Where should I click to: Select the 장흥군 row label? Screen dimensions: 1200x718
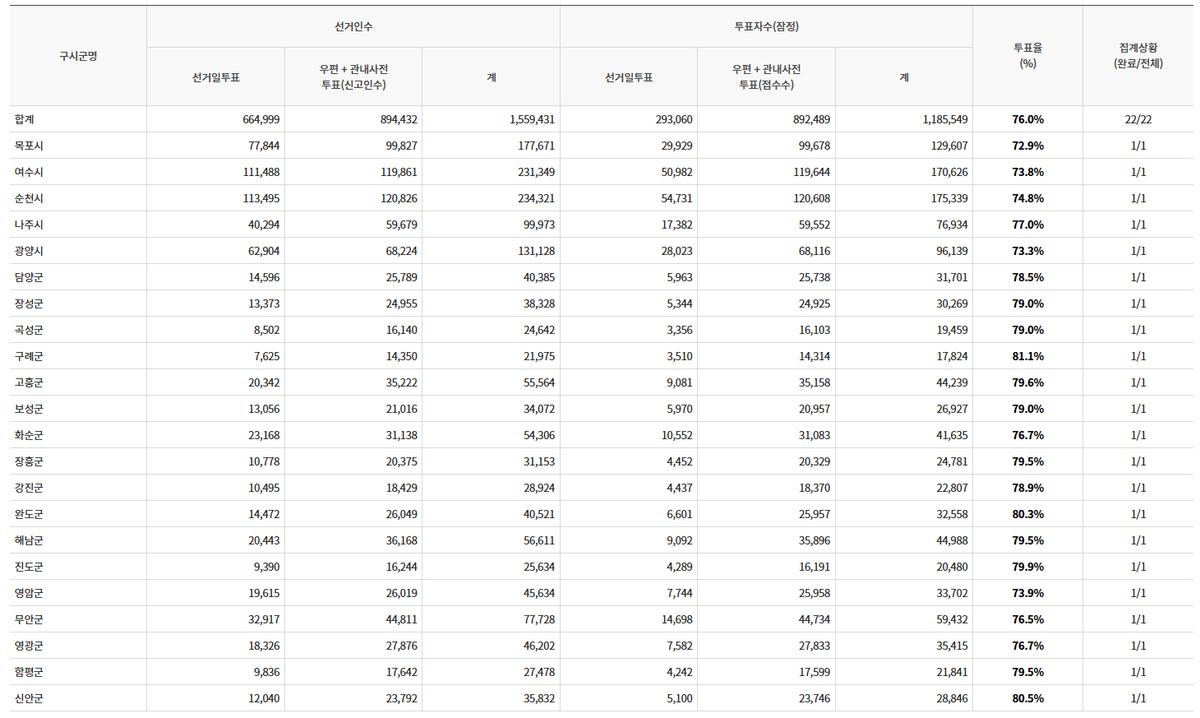(29, 462)
